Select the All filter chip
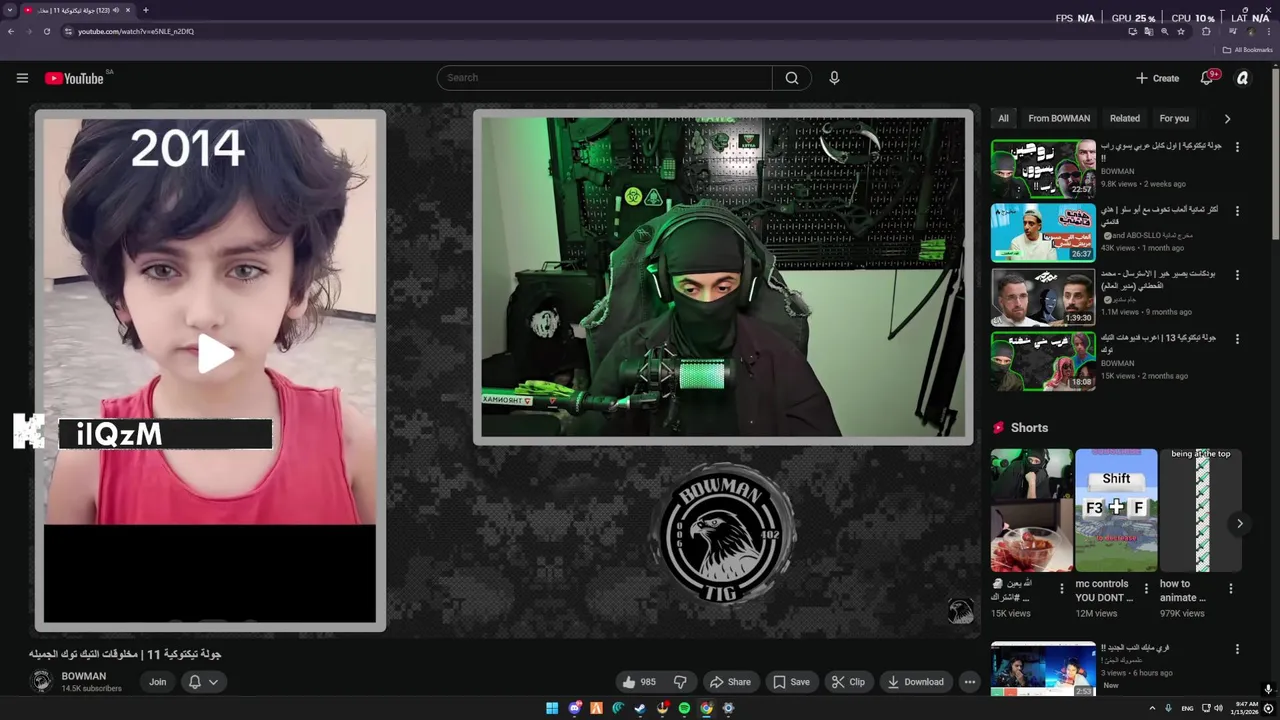This screenshot has height=720, width=1280. [1003, 118]
